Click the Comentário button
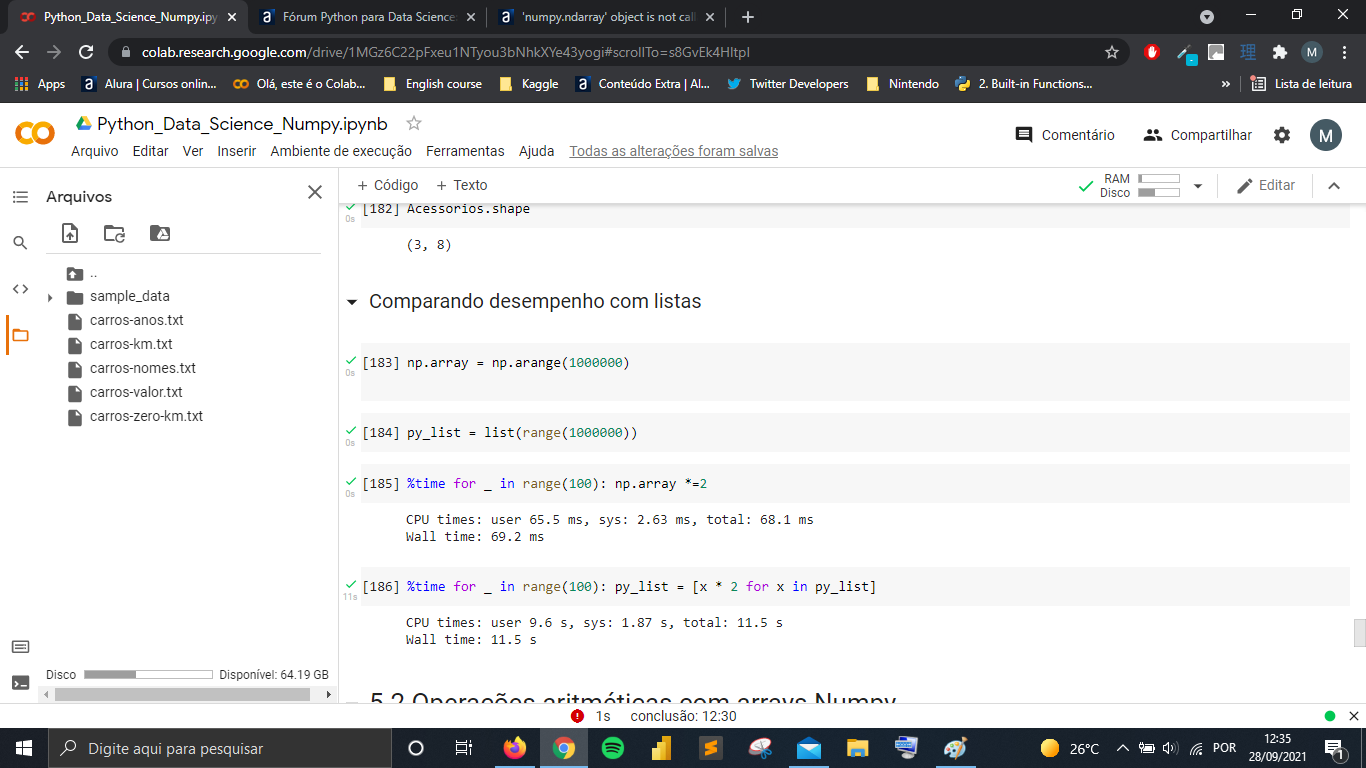 1065,135
